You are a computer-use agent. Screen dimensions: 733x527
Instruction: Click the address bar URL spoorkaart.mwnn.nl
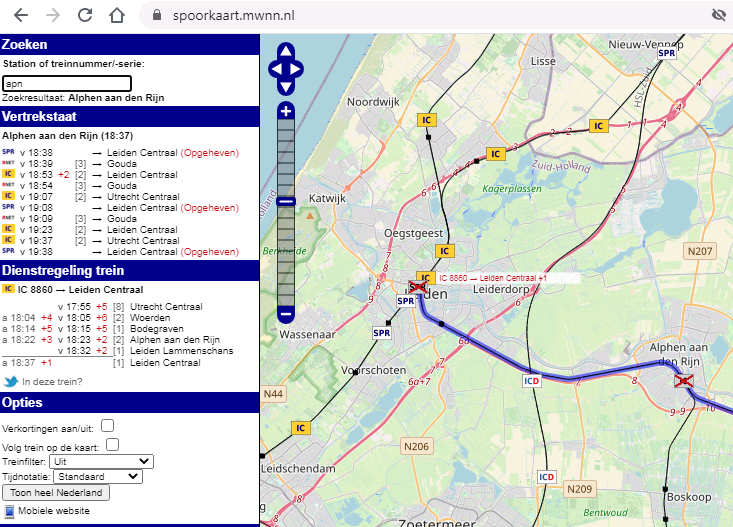(x=234, y=15)
